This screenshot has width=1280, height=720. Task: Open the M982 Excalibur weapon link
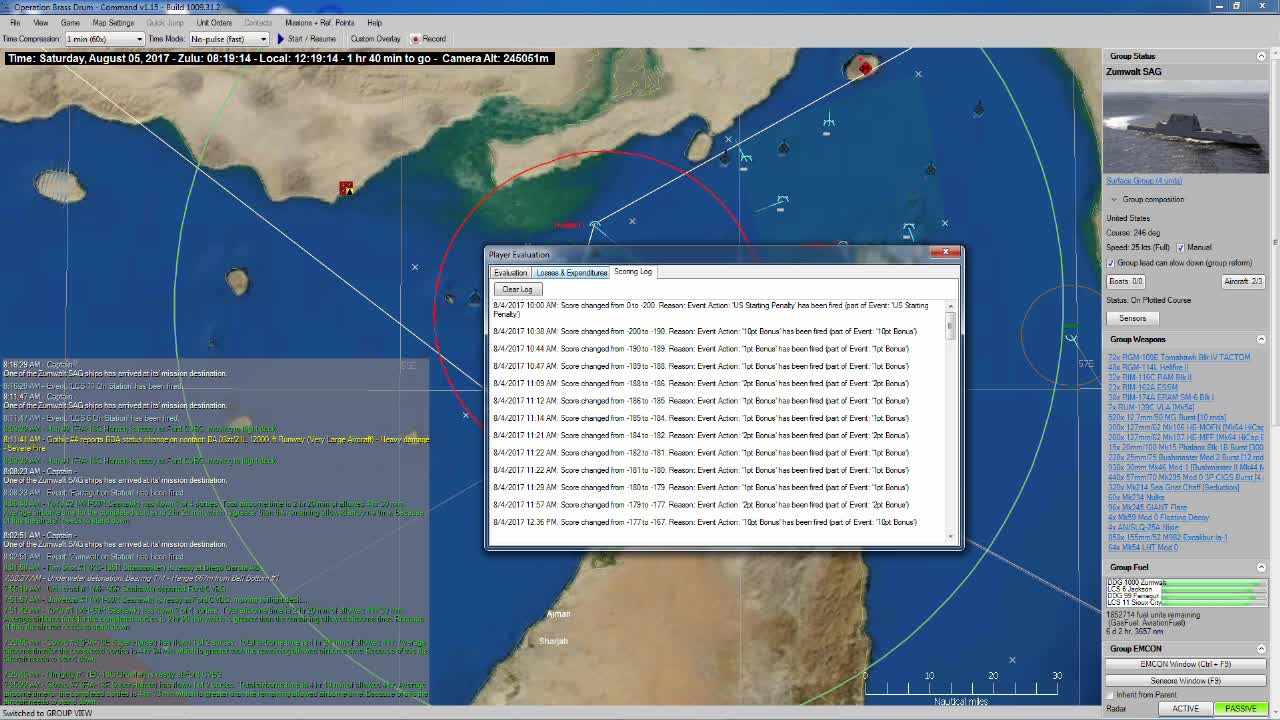click(x=1167, y=537)
